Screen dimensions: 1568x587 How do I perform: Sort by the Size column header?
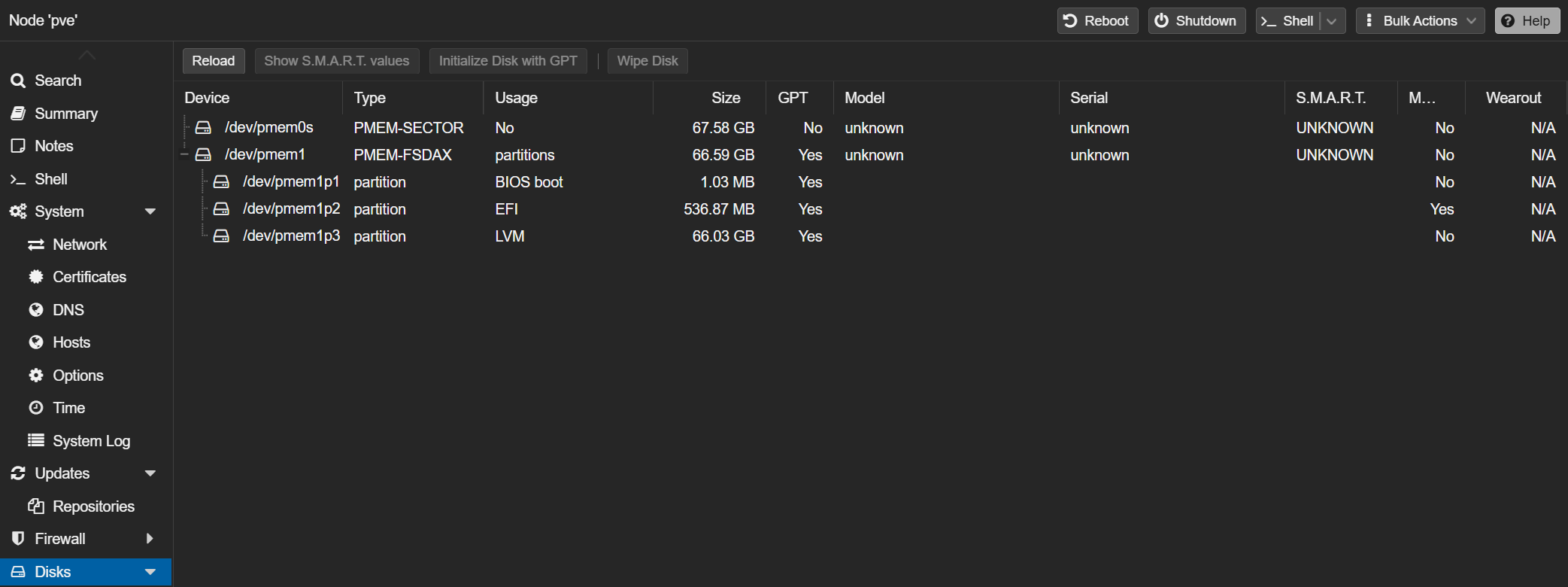pos(726,98)
